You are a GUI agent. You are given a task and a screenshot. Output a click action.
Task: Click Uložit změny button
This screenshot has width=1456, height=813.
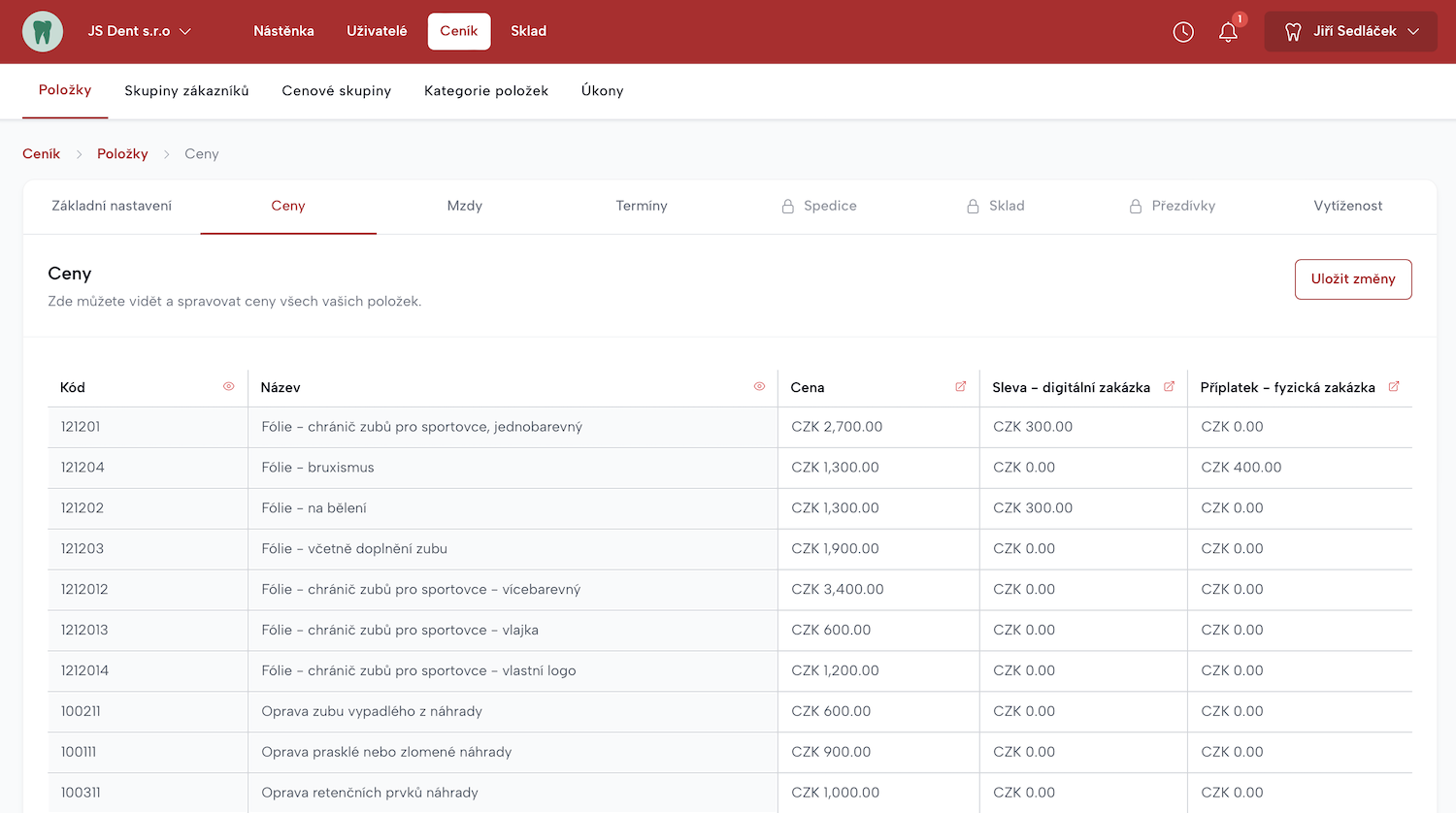[x=1353, y=279]
